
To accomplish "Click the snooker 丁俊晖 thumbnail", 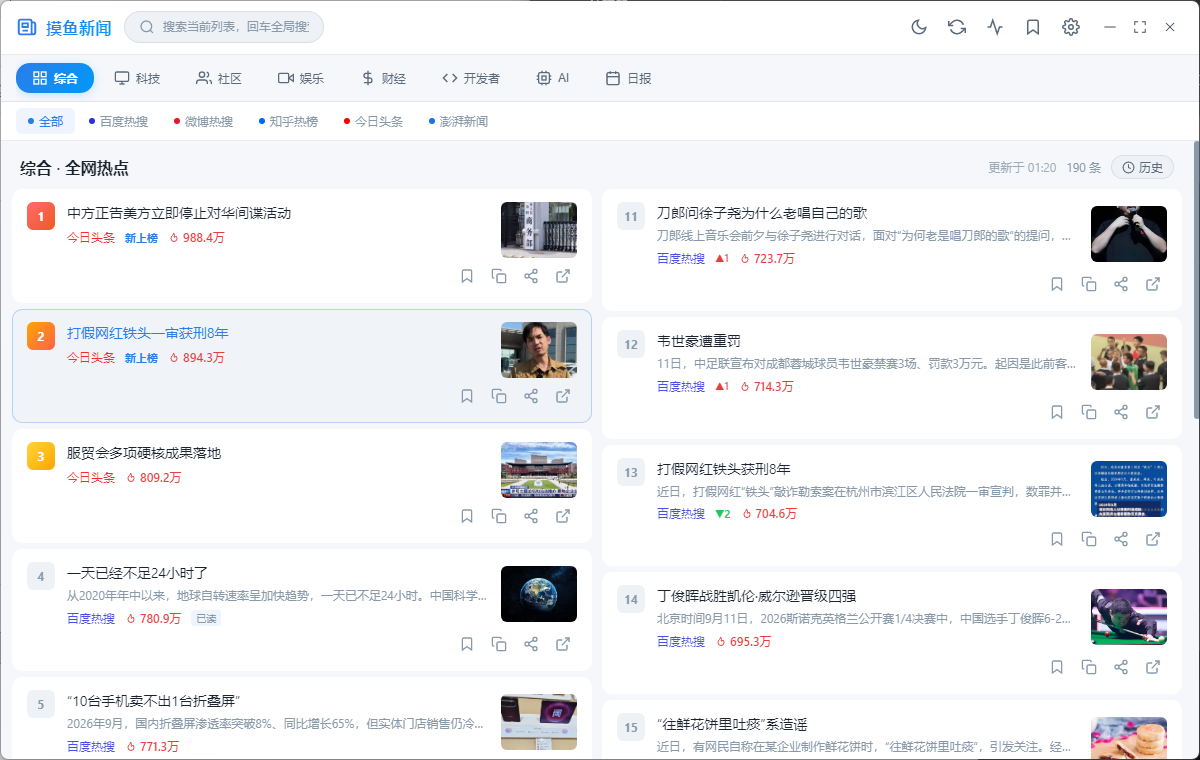I will tap(1129, 617).
